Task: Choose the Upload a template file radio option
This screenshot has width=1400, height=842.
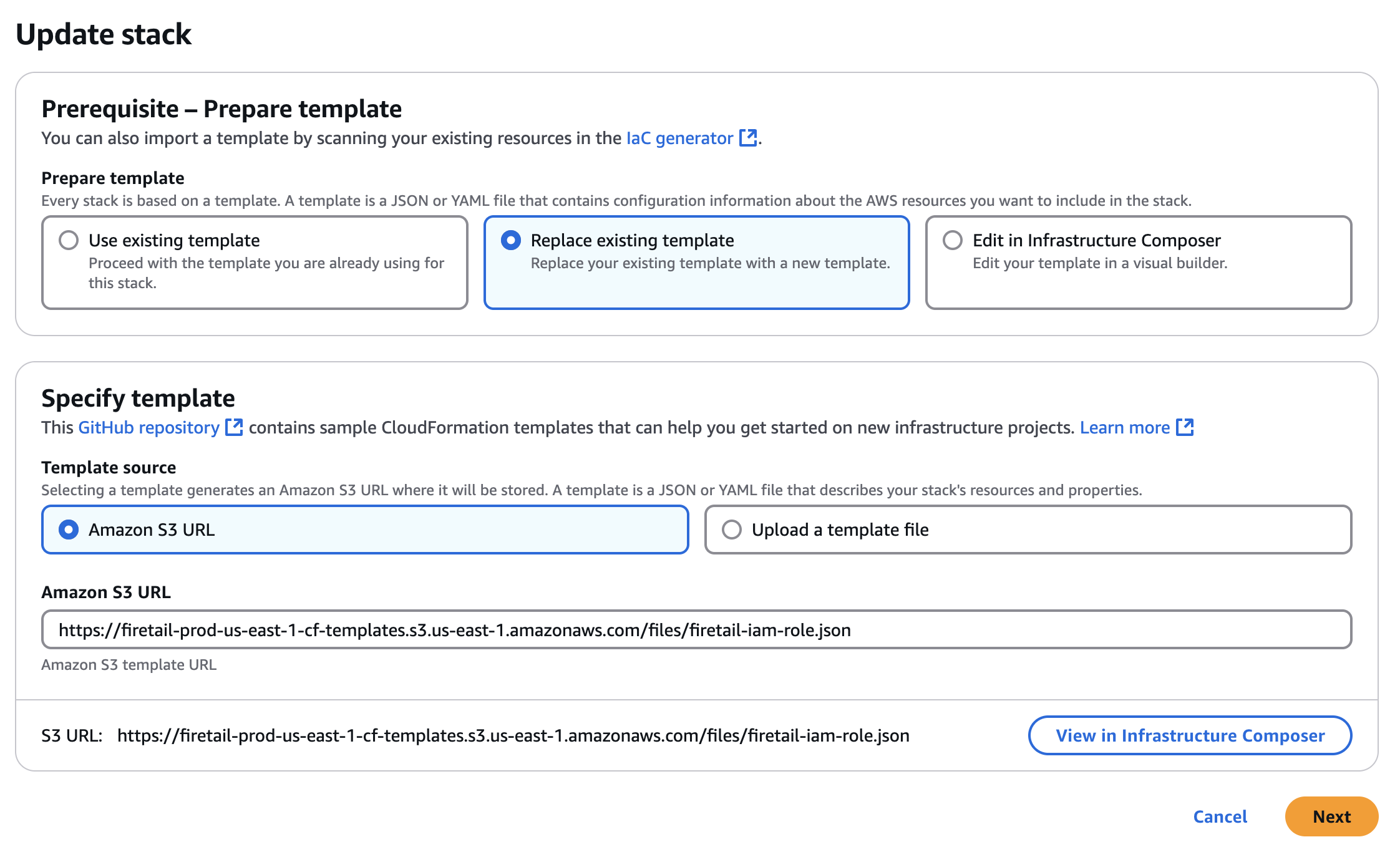Action: (x=732, y=530)
